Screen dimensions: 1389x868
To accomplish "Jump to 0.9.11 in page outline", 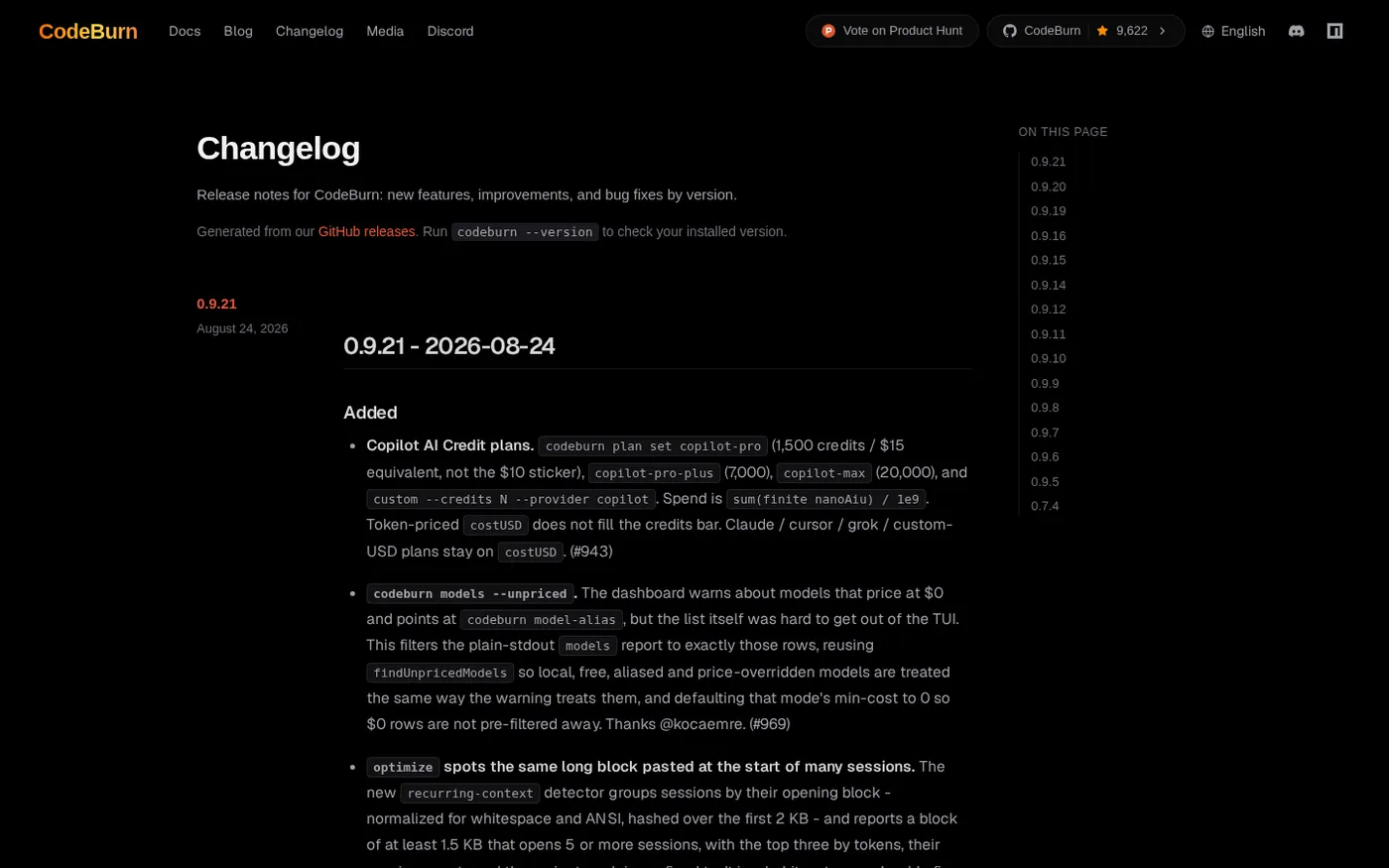I will pyautogui.click(x=1048, y=334).
